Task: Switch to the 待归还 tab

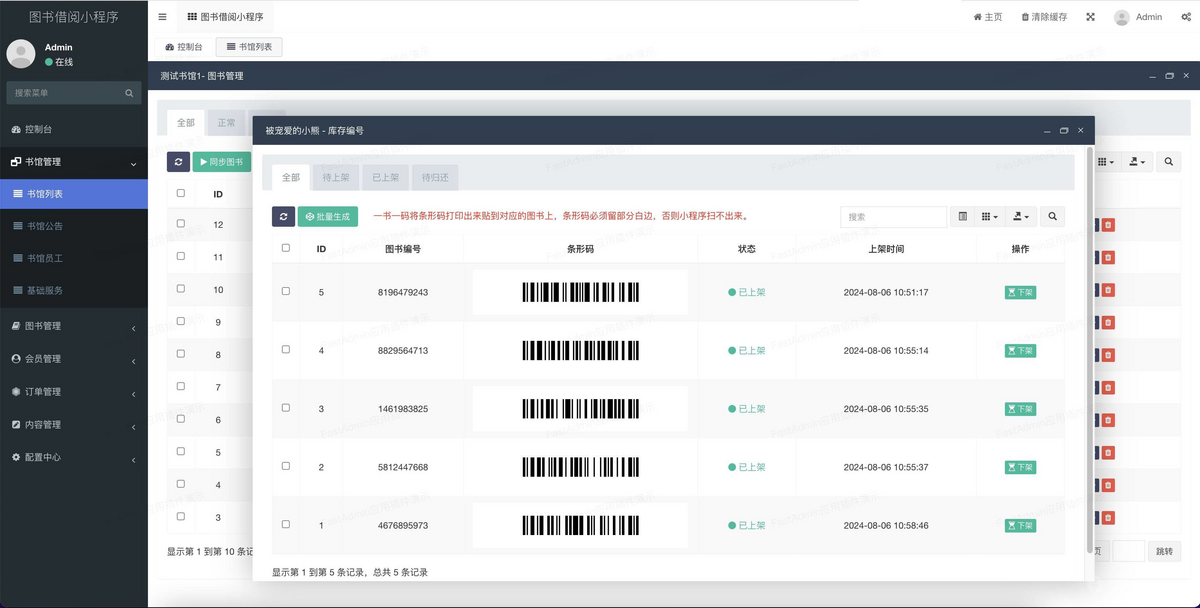Action: (x=435, y=177)
